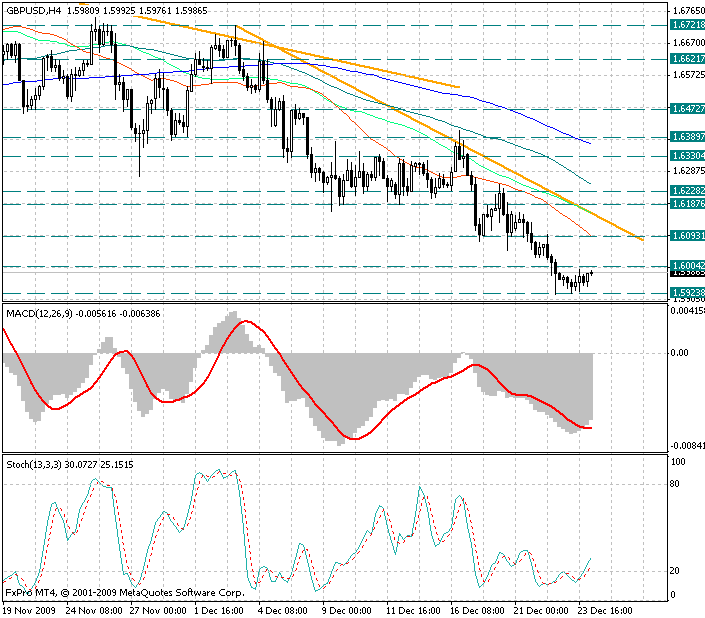Click the 0 level on Stochastic axis
705x618 pixels.
point(673,595)
